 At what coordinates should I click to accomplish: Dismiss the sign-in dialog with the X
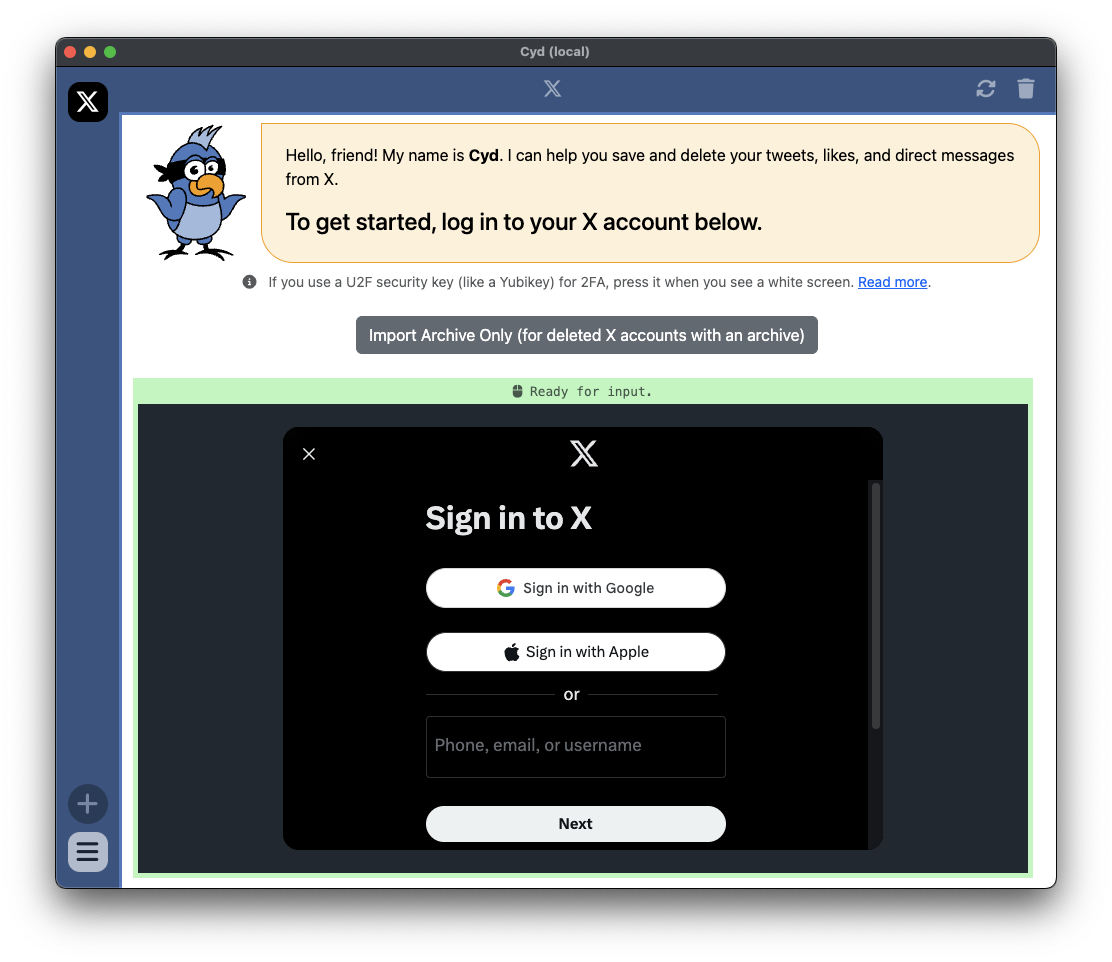[x=308, y=453]
